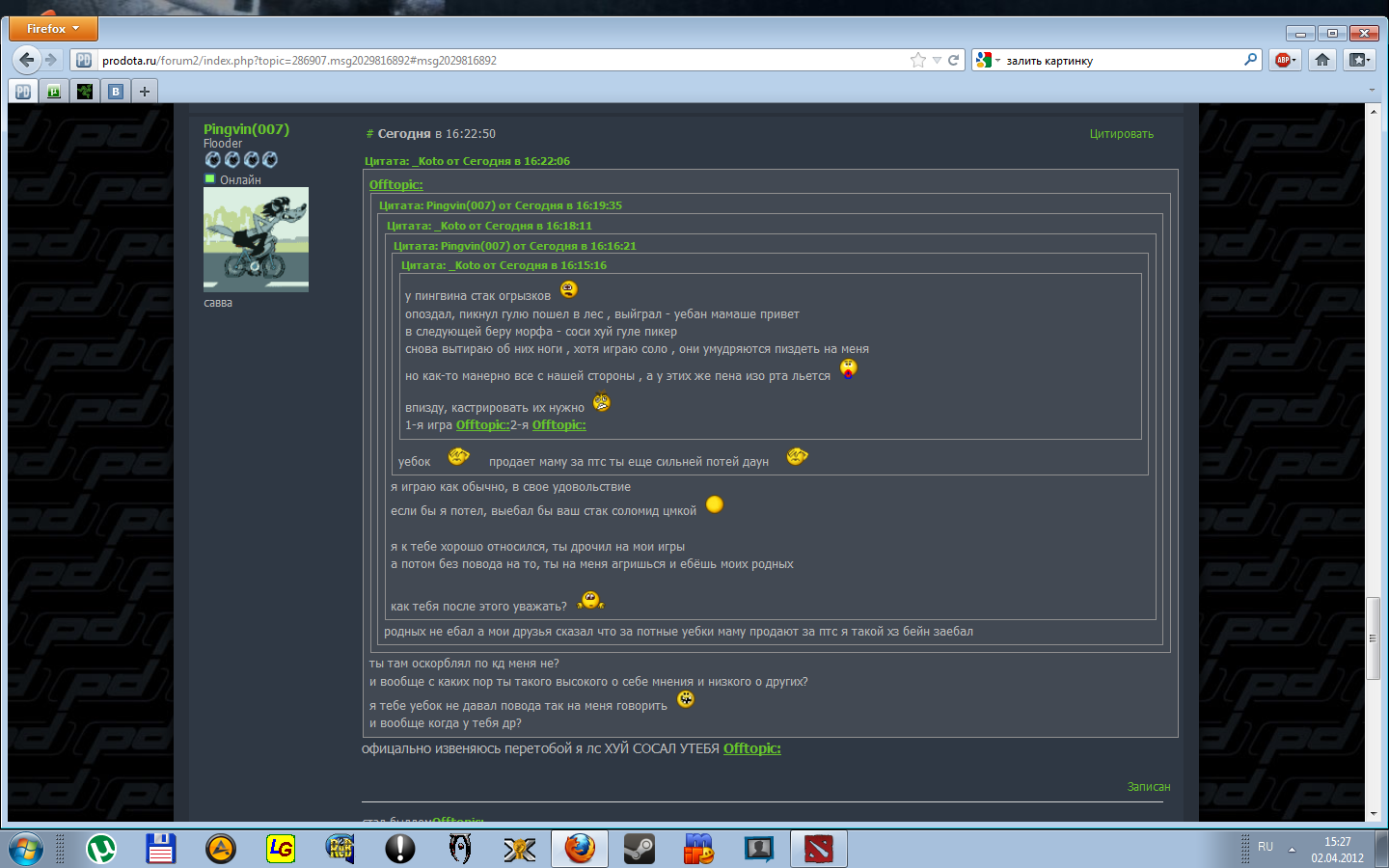Open Pingvin(007) user profile link
The height and width of the screenshot is (868, 1389).
(x=246, y=129)
